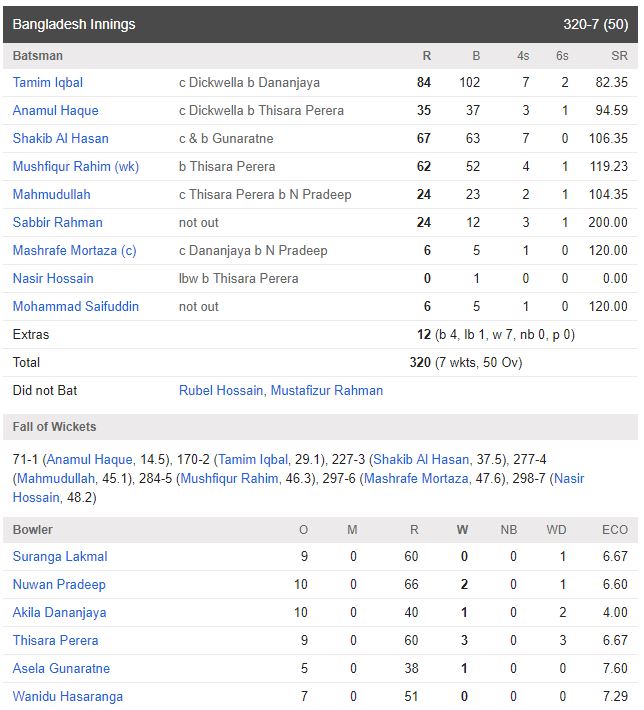Click the Bangladesh Innings header bar

pyautogui.click(x=320, y=24)
